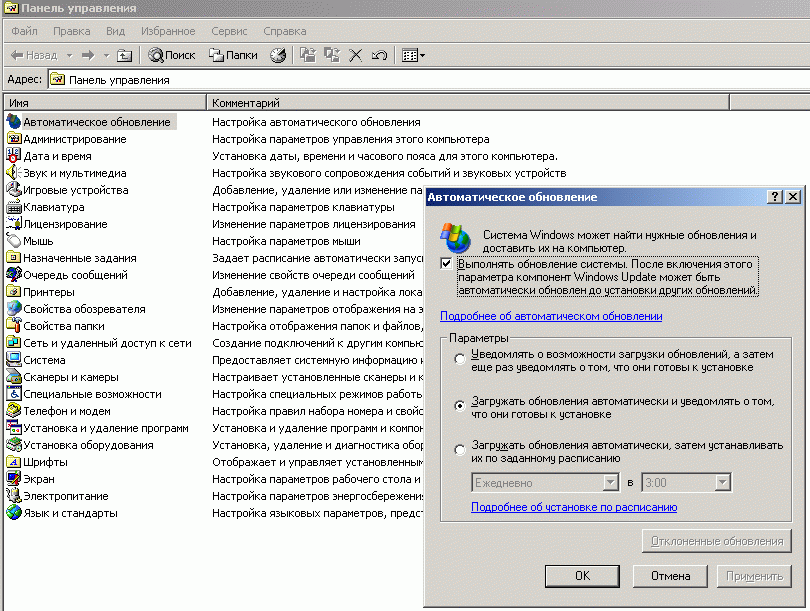Viewport: 810px width, 611px height.
Task: Open link Подробнее об установке по расписанию
Action: [574, 507]
